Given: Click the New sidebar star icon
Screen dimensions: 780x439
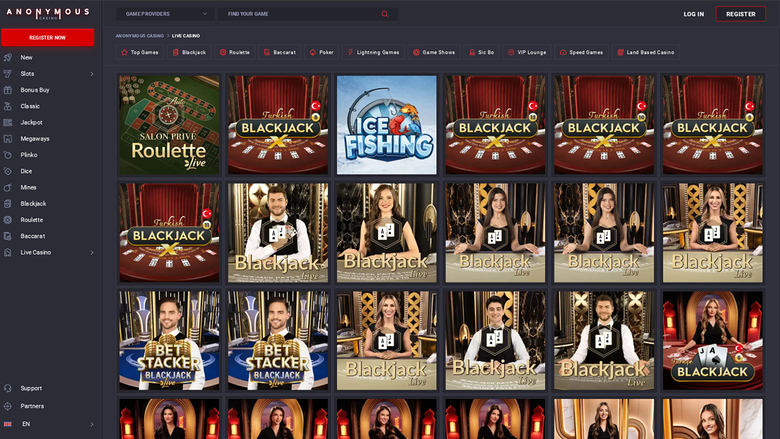Looking at the screenshot, I should click(7, 58).
